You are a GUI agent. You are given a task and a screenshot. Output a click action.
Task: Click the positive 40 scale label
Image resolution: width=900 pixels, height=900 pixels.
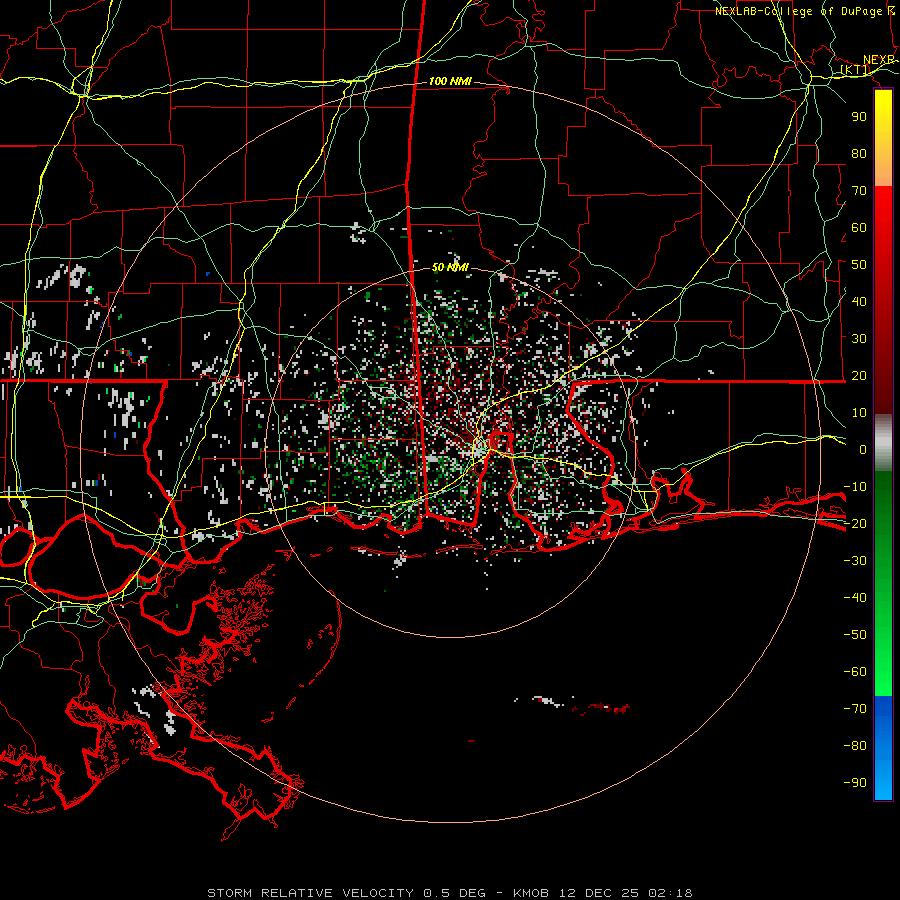(859, 301)
